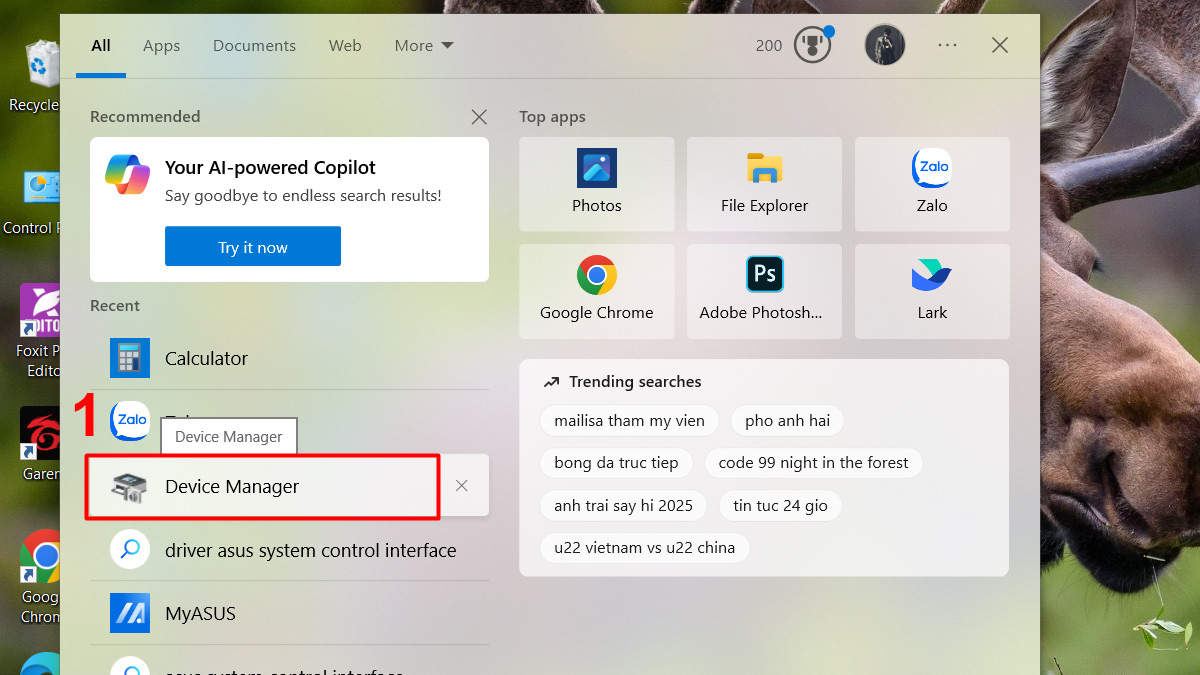The height and width of the screenshot is (675, 1200).
Task: Expand the More dropdown
Action: (x=424, y=46)
